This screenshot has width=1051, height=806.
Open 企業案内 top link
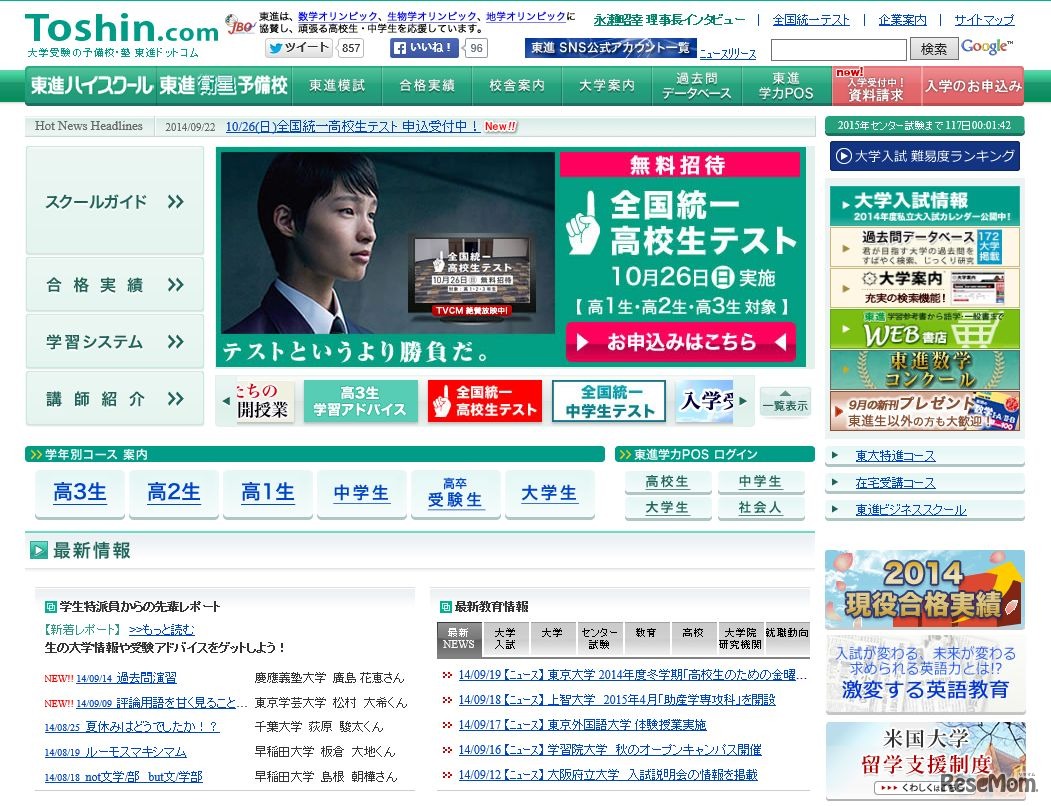(x=902, y=20)
